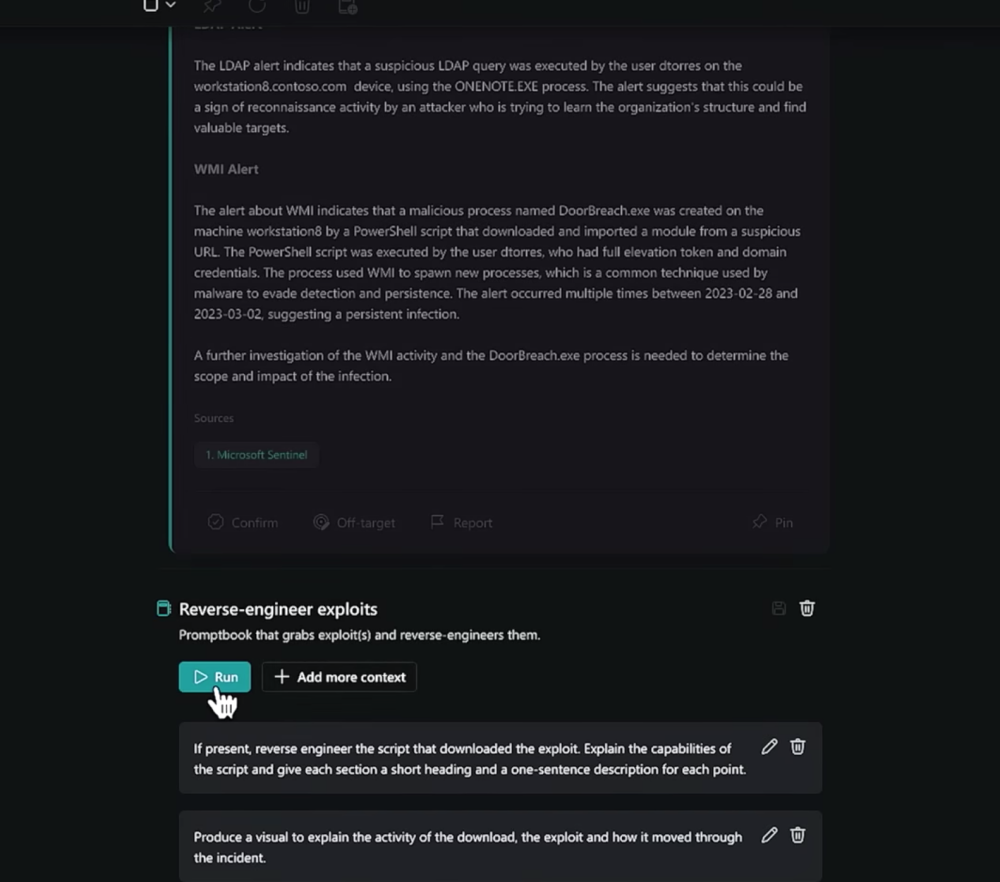
Task: Edit the reverse engineer script prompt
Action: pos(769,747)
